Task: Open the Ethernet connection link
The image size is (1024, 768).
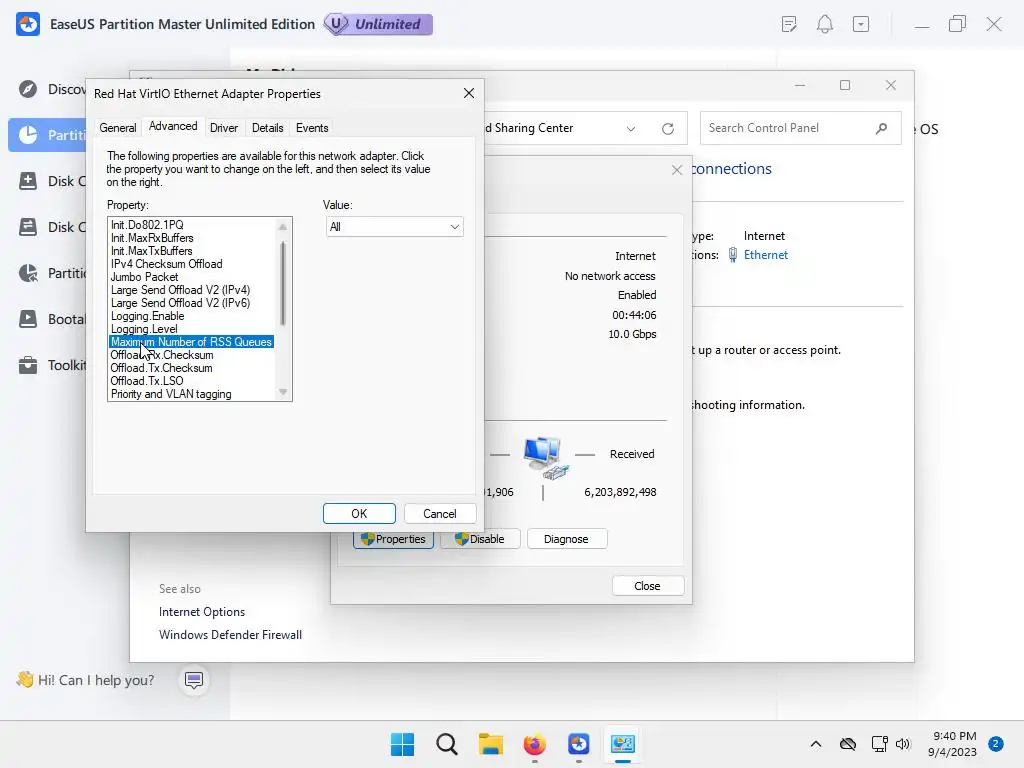Action: (x=765, y=255)
